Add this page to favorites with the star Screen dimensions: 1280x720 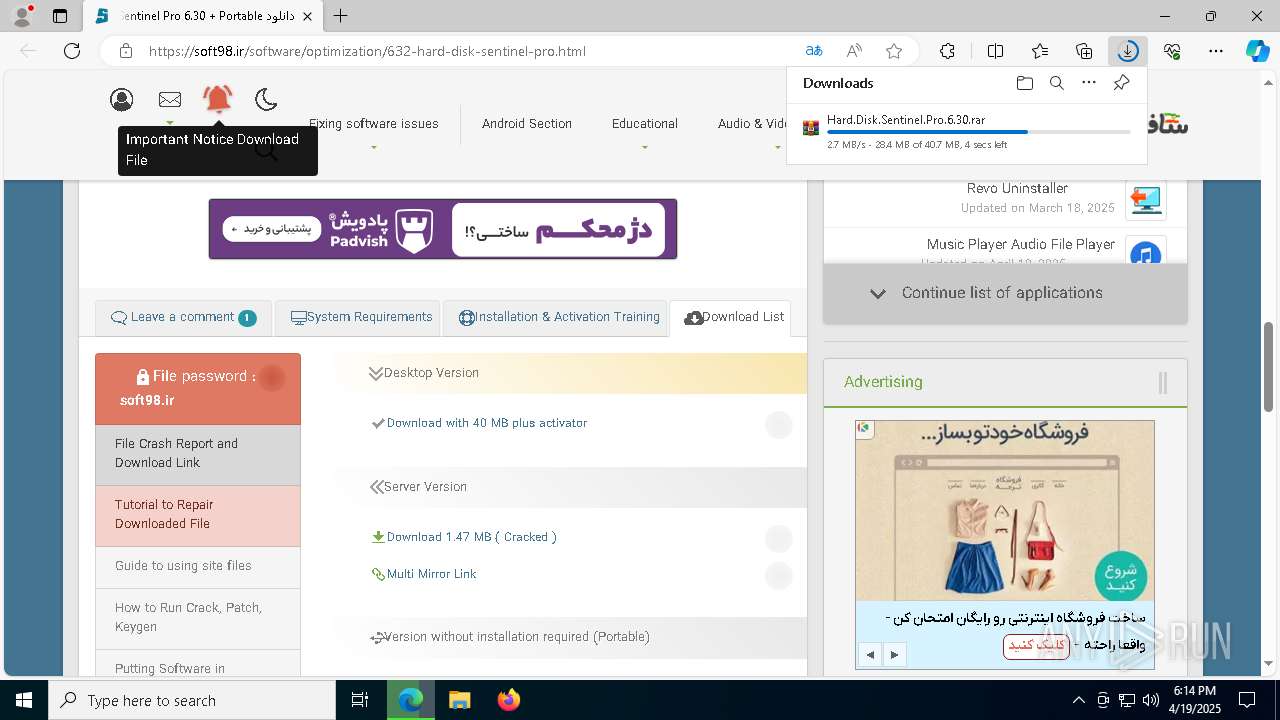(894, 51)
